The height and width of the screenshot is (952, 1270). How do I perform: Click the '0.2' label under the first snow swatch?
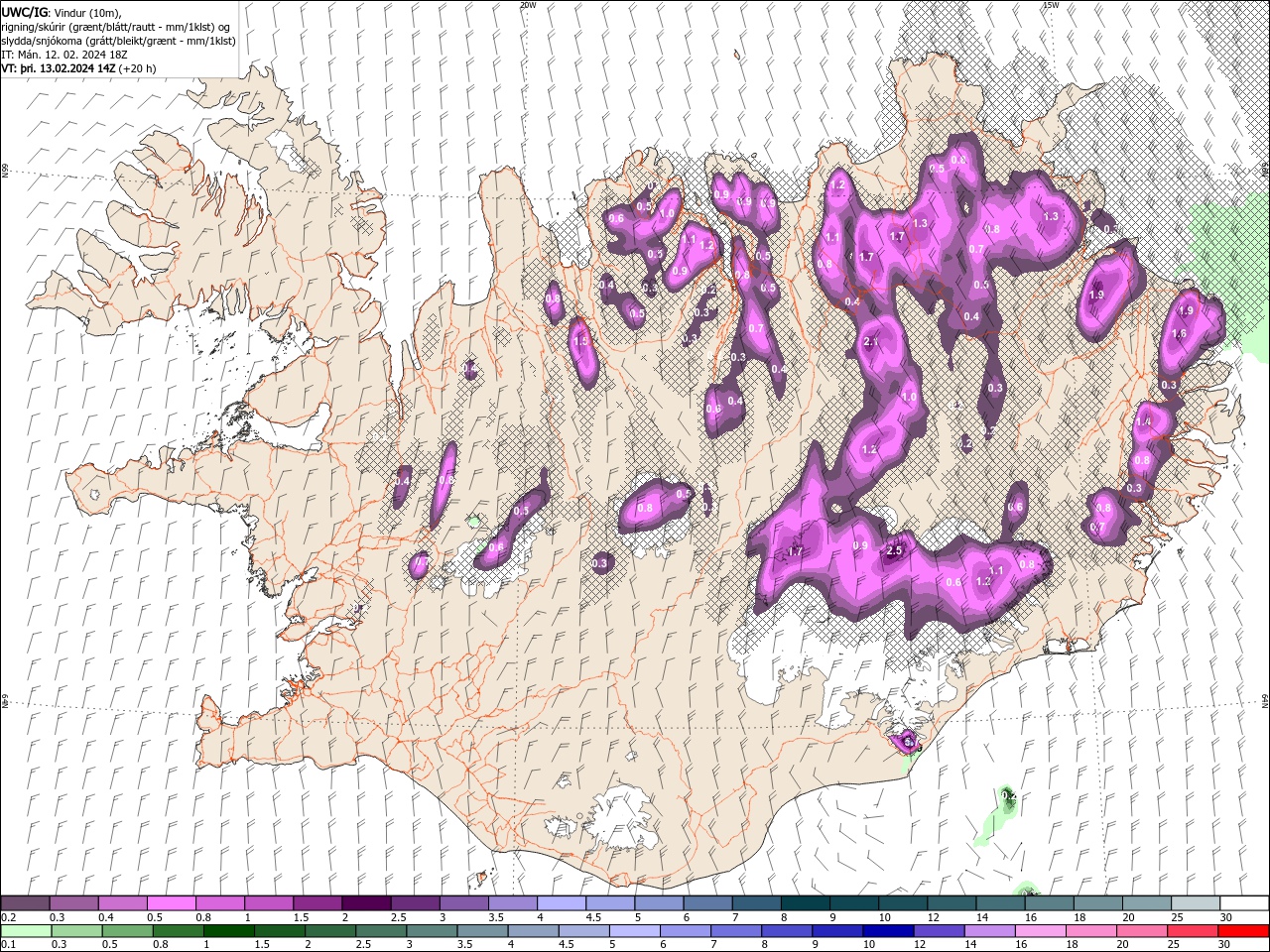[8, 917]
